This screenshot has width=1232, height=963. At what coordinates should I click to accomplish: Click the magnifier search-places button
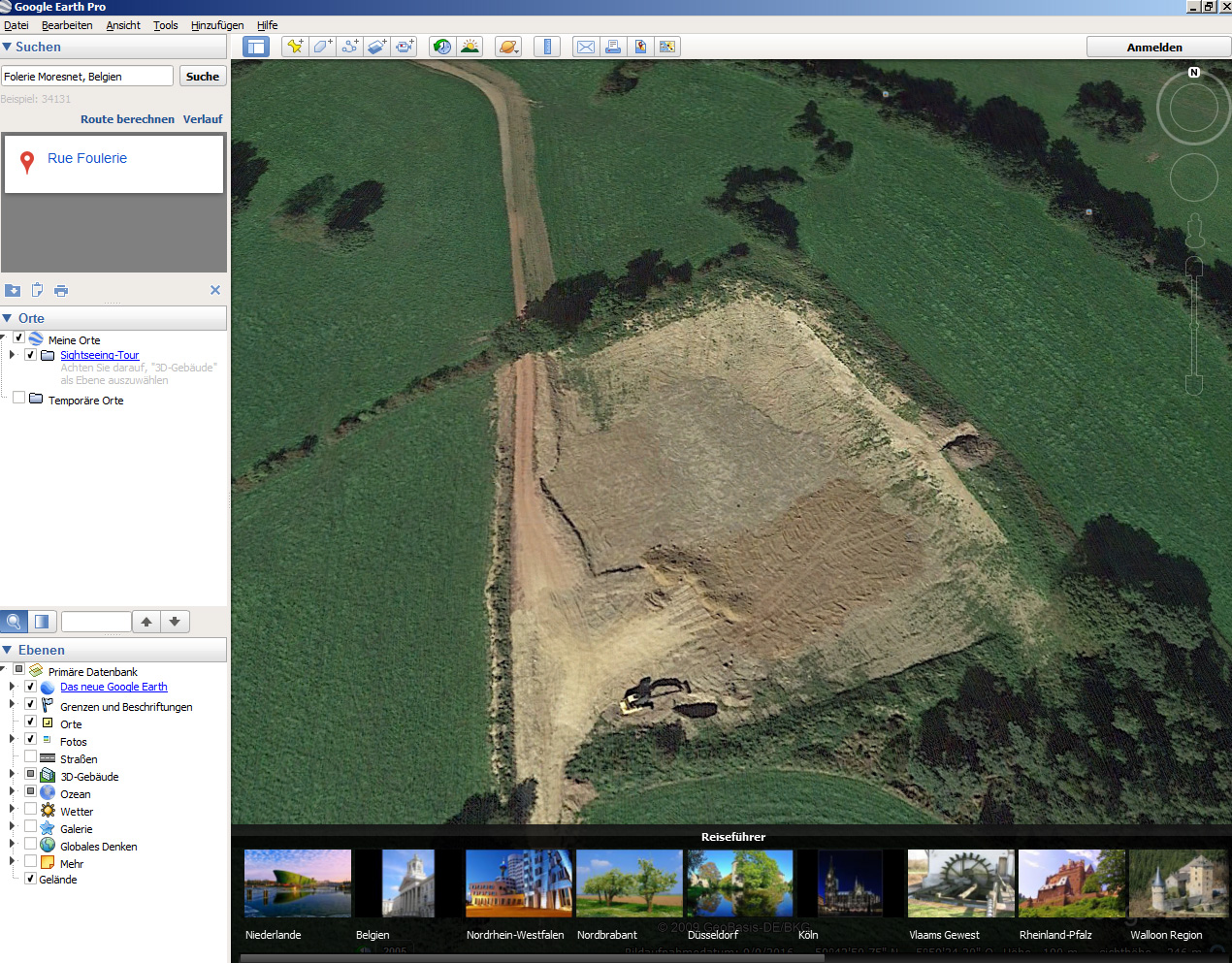coord(14,622)
